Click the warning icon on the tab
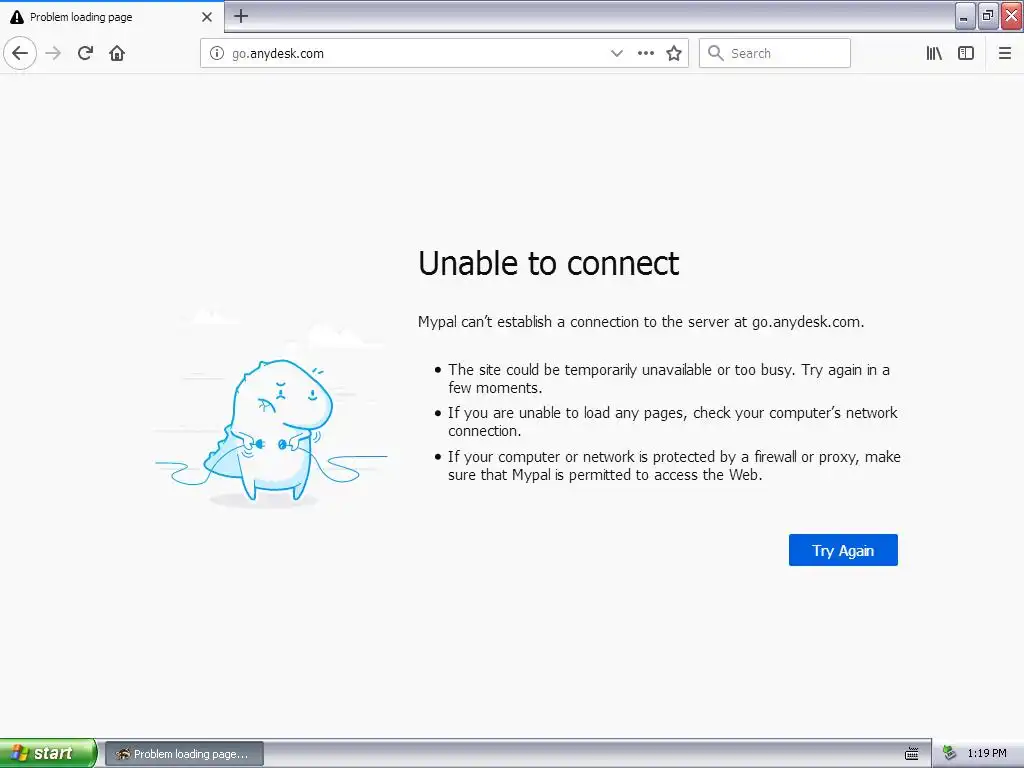 (17, 17)
